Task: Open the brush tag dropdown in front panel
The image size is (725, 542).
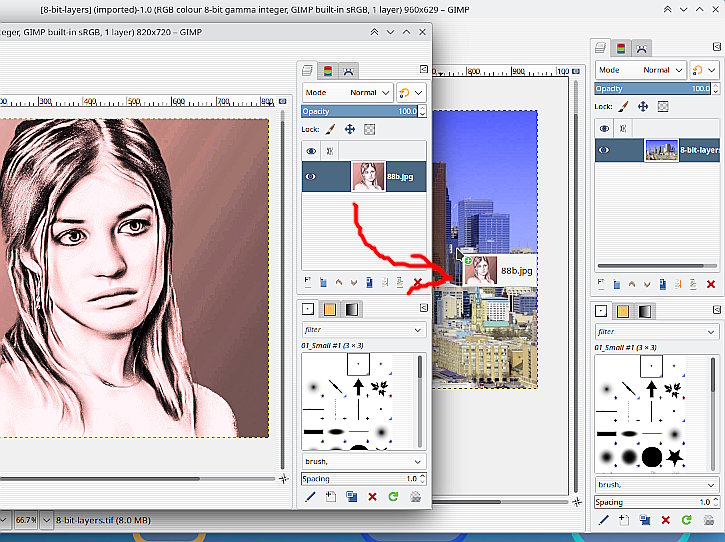Action: click(x=418, y=462)
